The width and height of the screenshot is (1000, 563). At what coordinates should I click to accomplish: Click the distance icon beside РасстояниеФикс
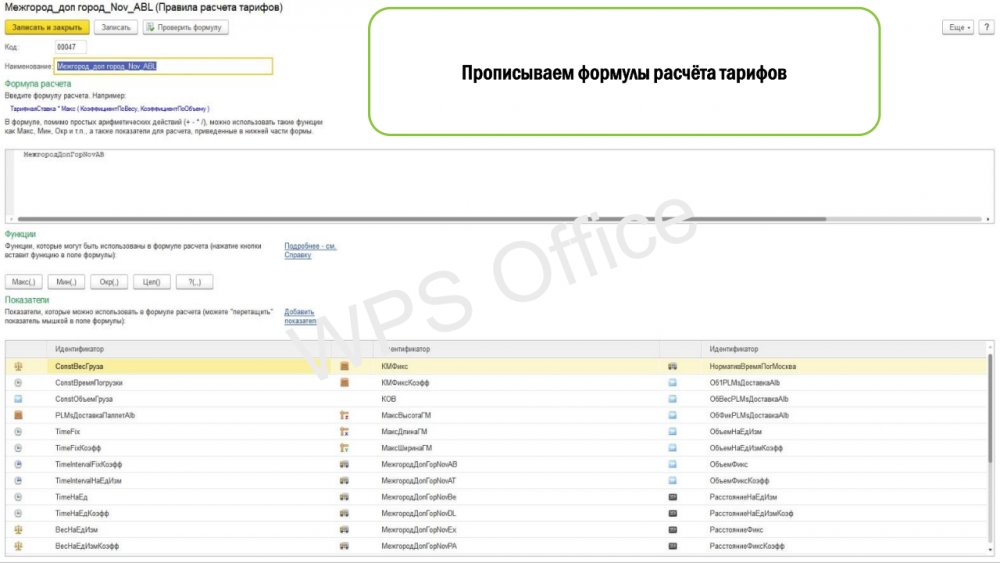(x=672, y=529)
